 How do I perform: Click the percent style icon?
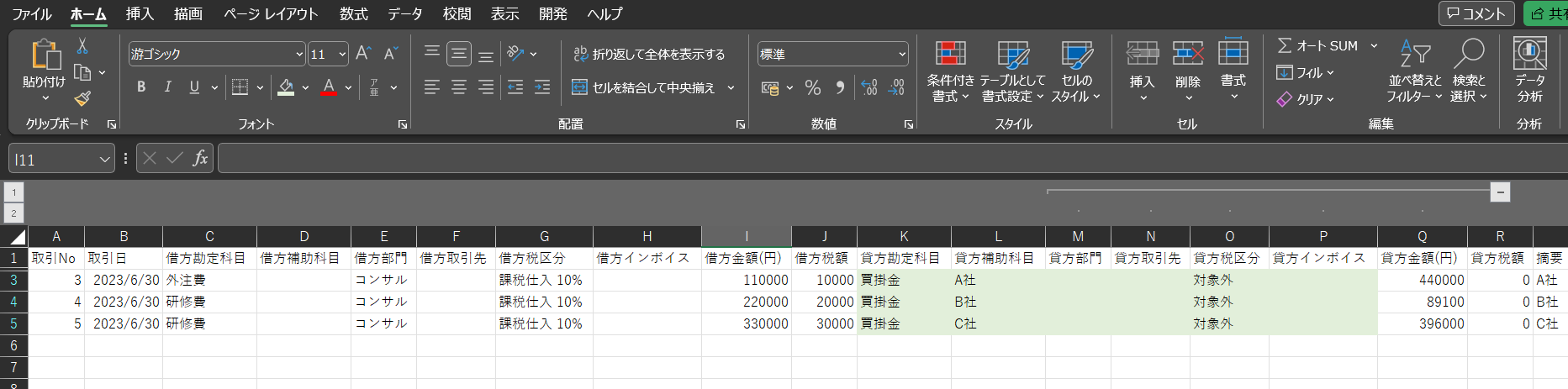click(812, 87)
